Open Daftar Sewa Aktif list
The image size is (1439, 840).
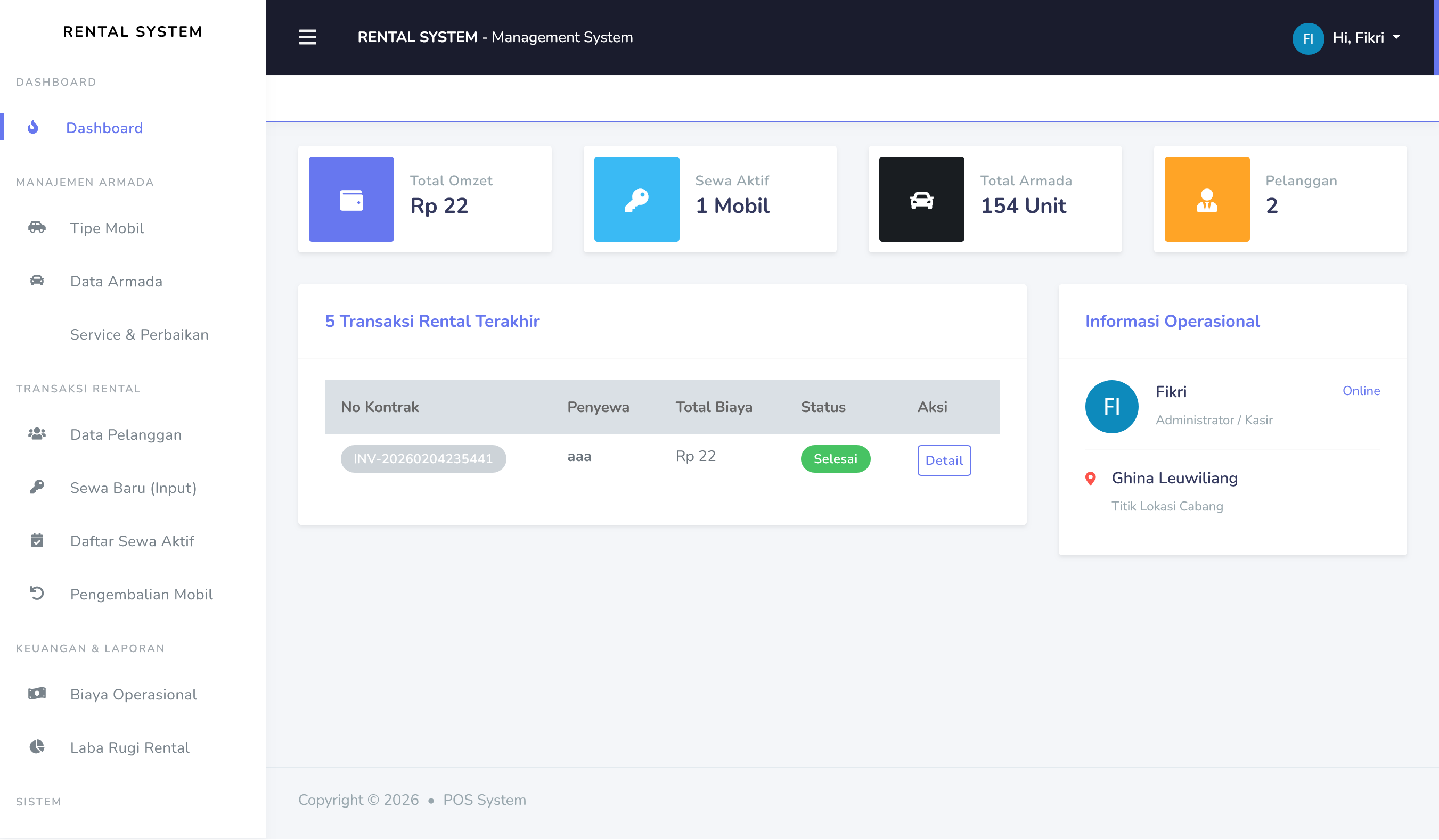pyautogui.click(x=132, y=541)
